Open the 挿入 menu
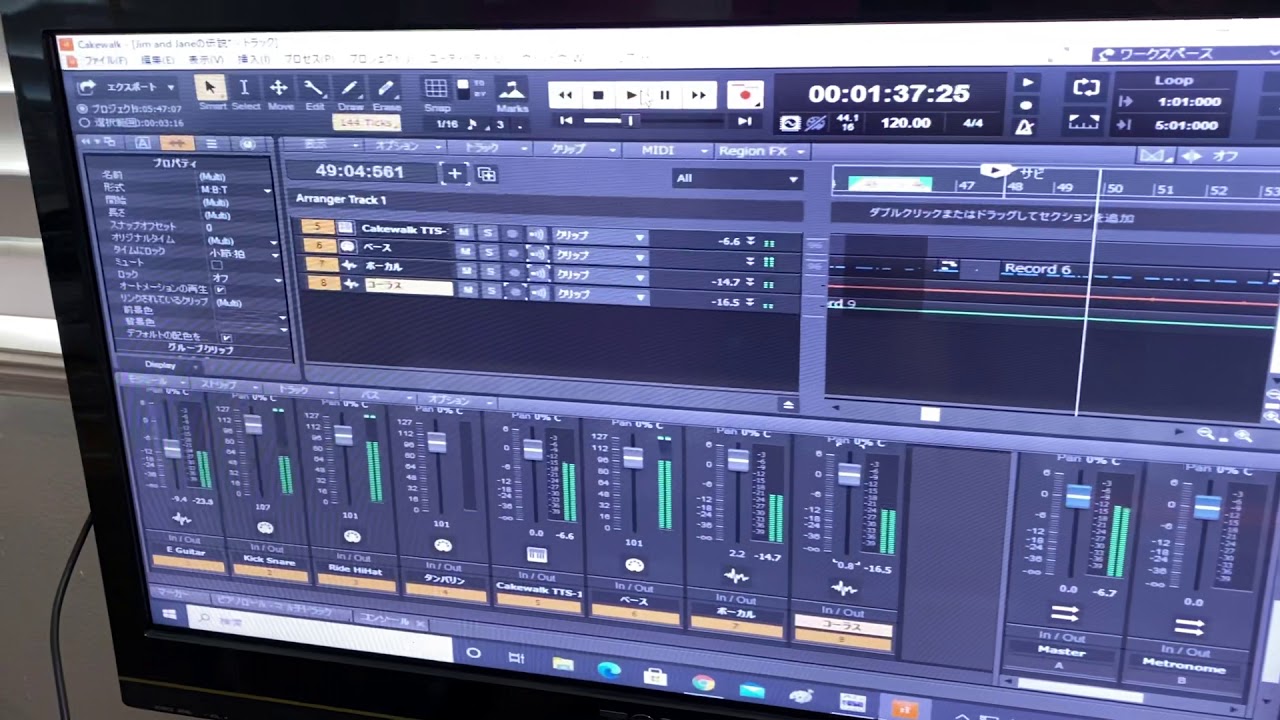Viewport: 1280px width, 720px height. (x=252, y=60)
